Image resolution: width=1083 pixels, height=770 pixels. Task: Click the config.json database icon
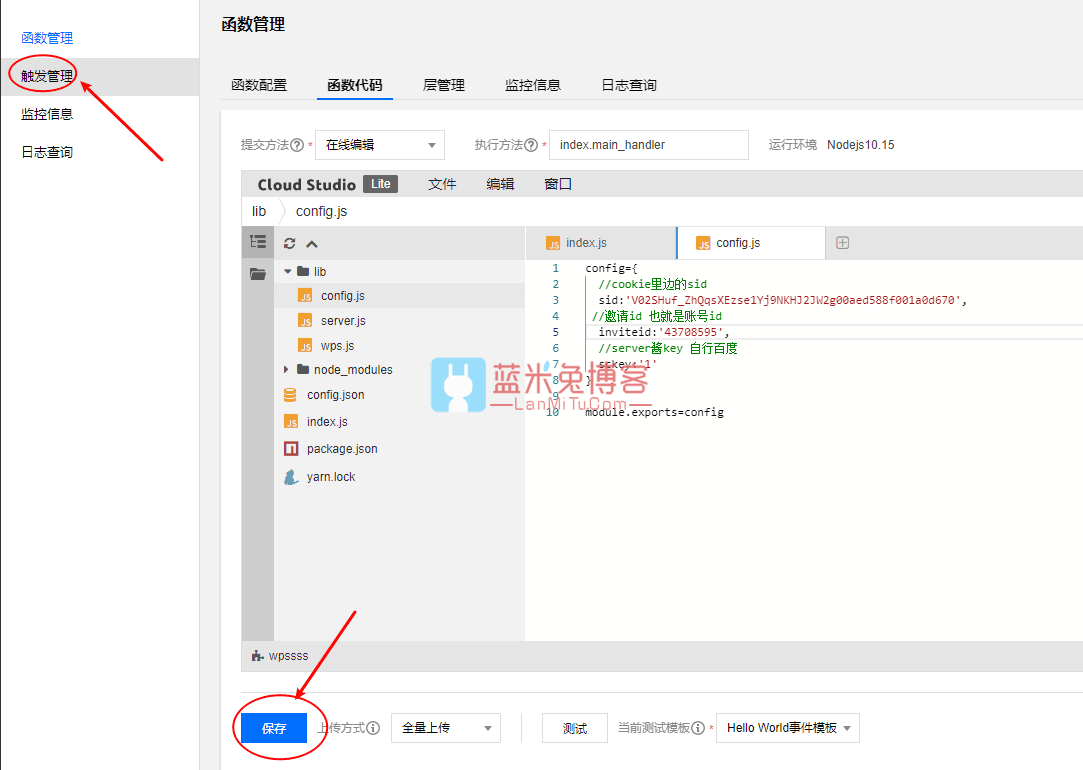pos(290,394)
